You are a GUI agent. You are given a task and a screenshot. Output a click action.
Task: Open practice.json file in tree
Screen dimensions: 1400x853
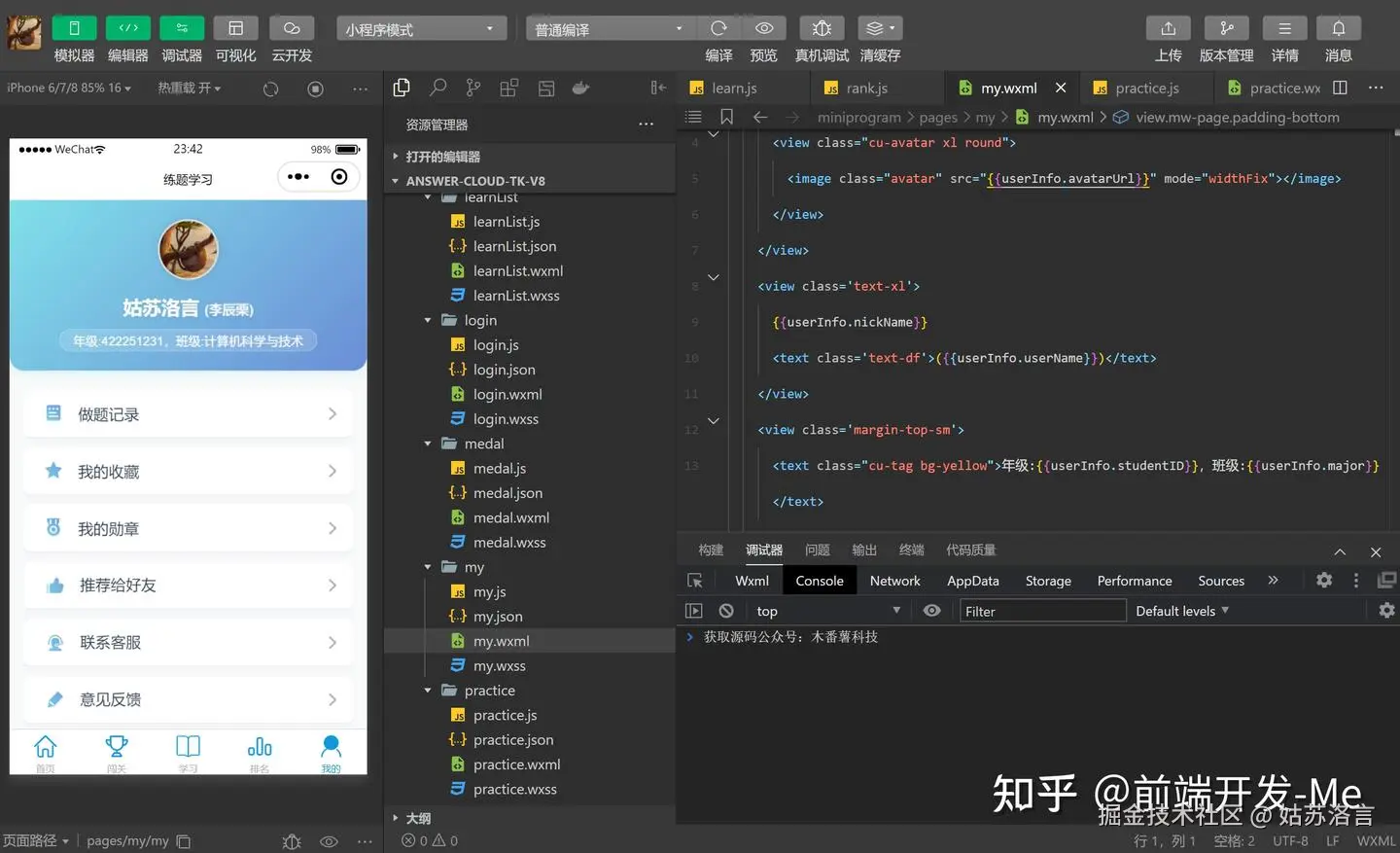pos(513,739)
